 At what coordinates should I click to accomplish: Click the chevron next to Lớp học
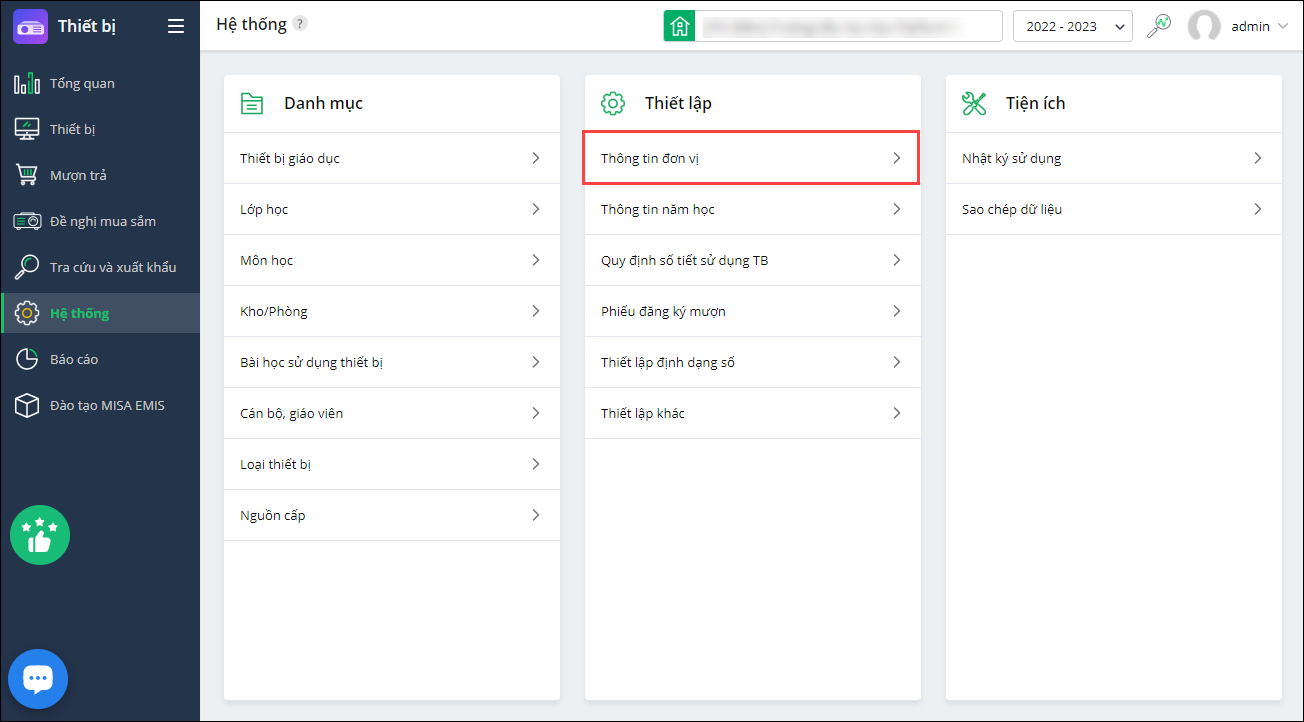coord(536,209)
